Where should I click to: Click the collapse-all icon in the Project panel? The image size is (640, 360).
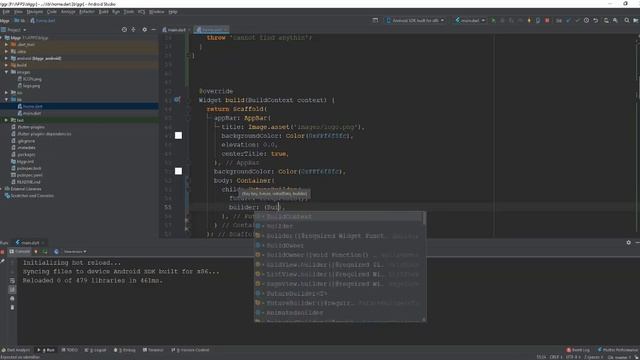click(133, 29)
